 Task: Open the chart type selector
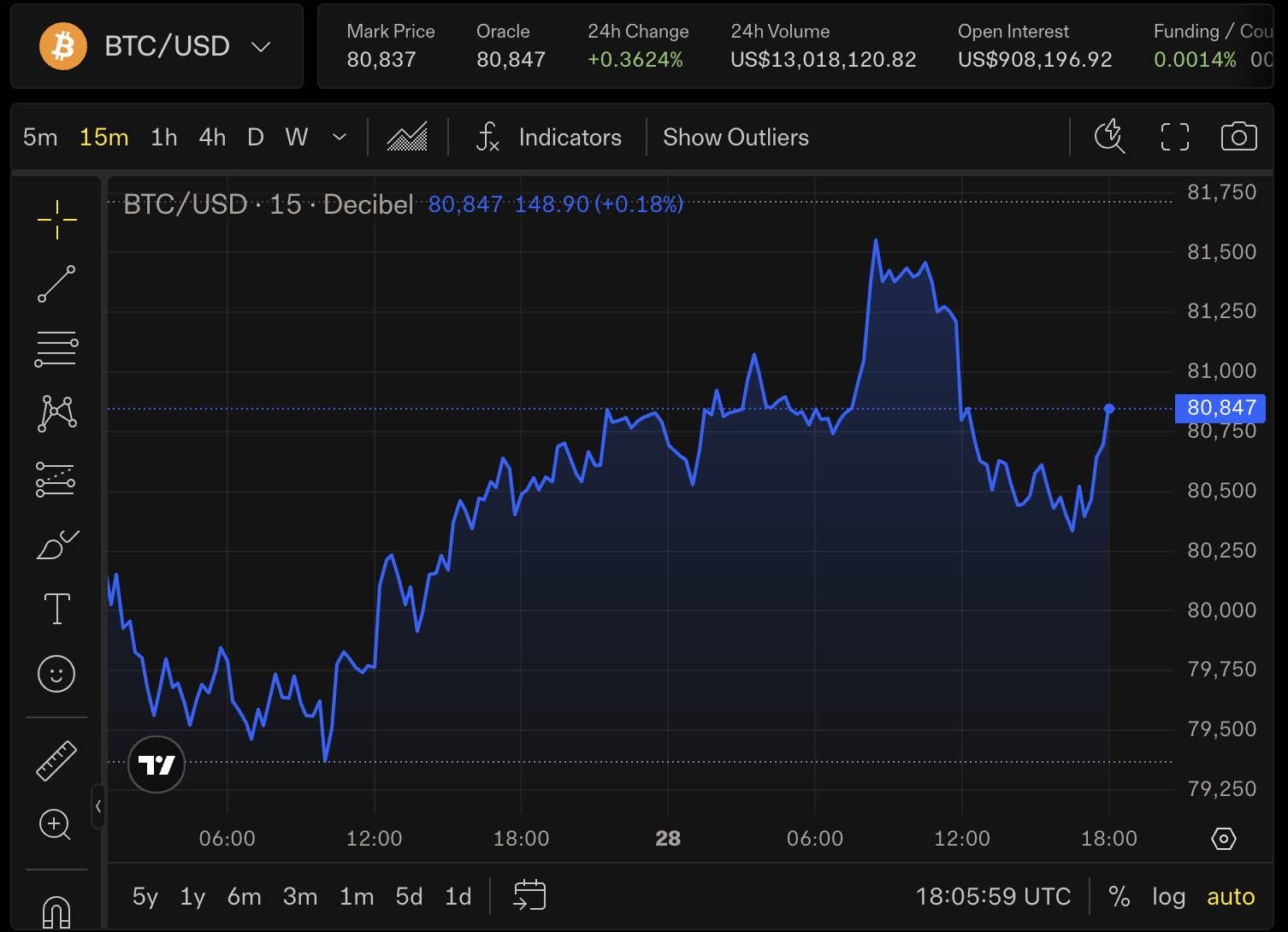pyautogui.click(x=407, y=137)
